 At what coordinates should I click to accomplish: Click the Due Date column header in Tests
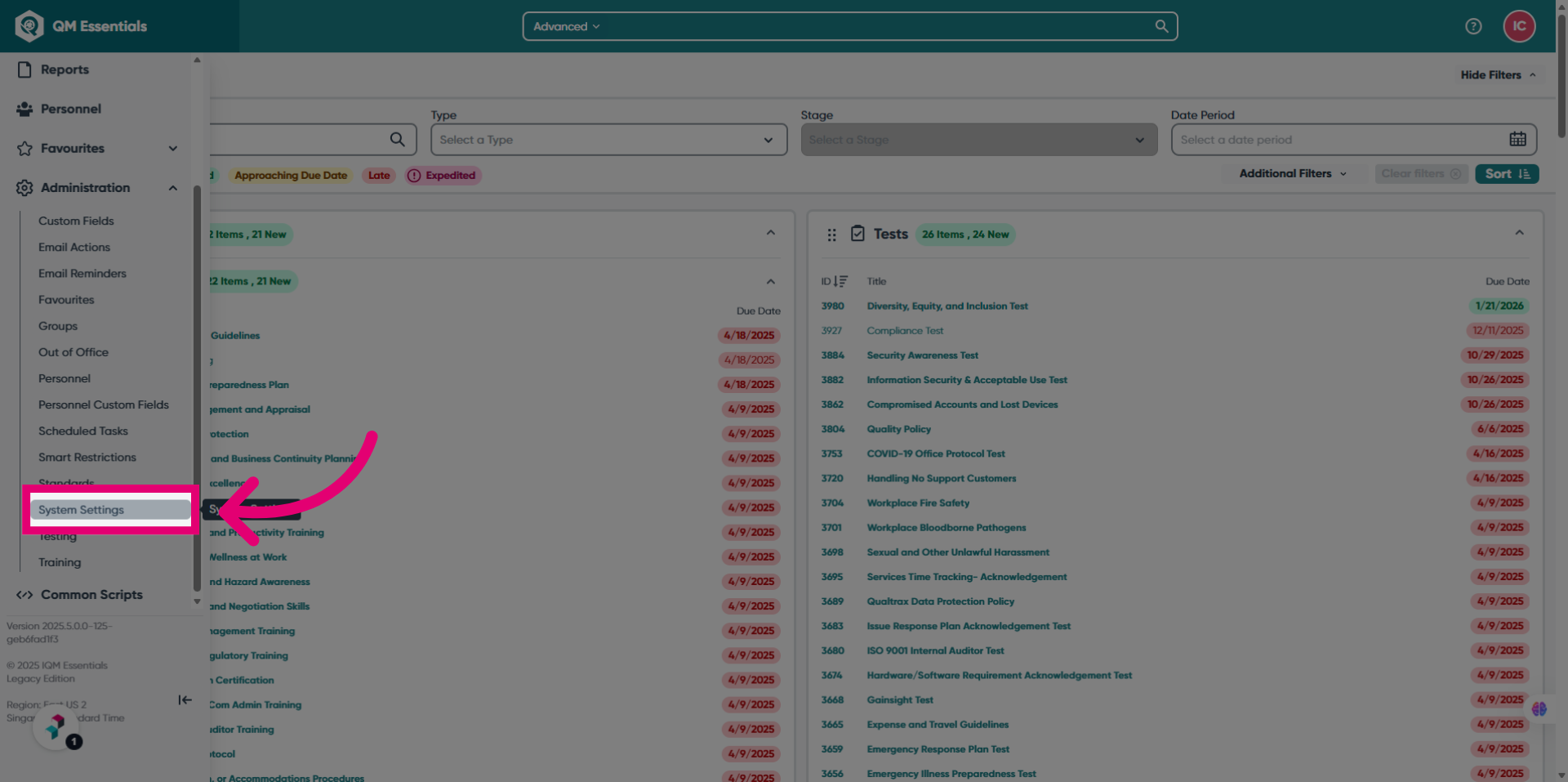1507,281
